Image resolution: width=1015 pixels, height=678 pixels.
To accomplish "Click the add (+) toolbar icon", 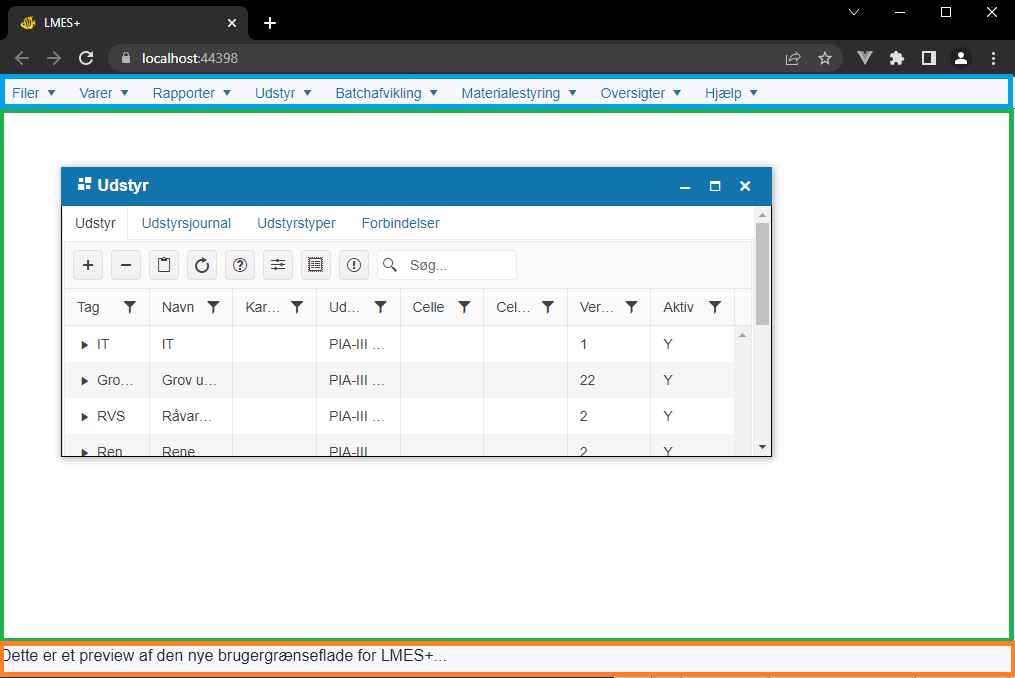I will point(87,264).
